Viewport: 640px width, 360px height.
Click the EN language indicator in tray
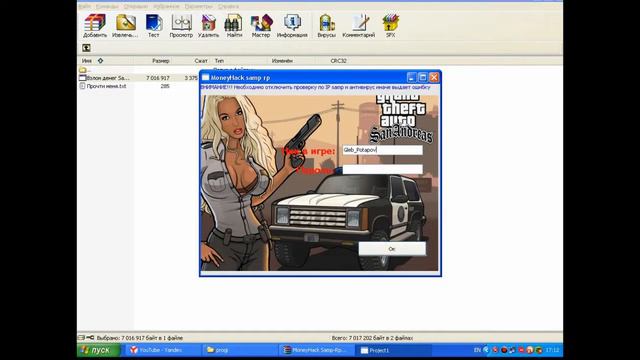pos(477,350)
